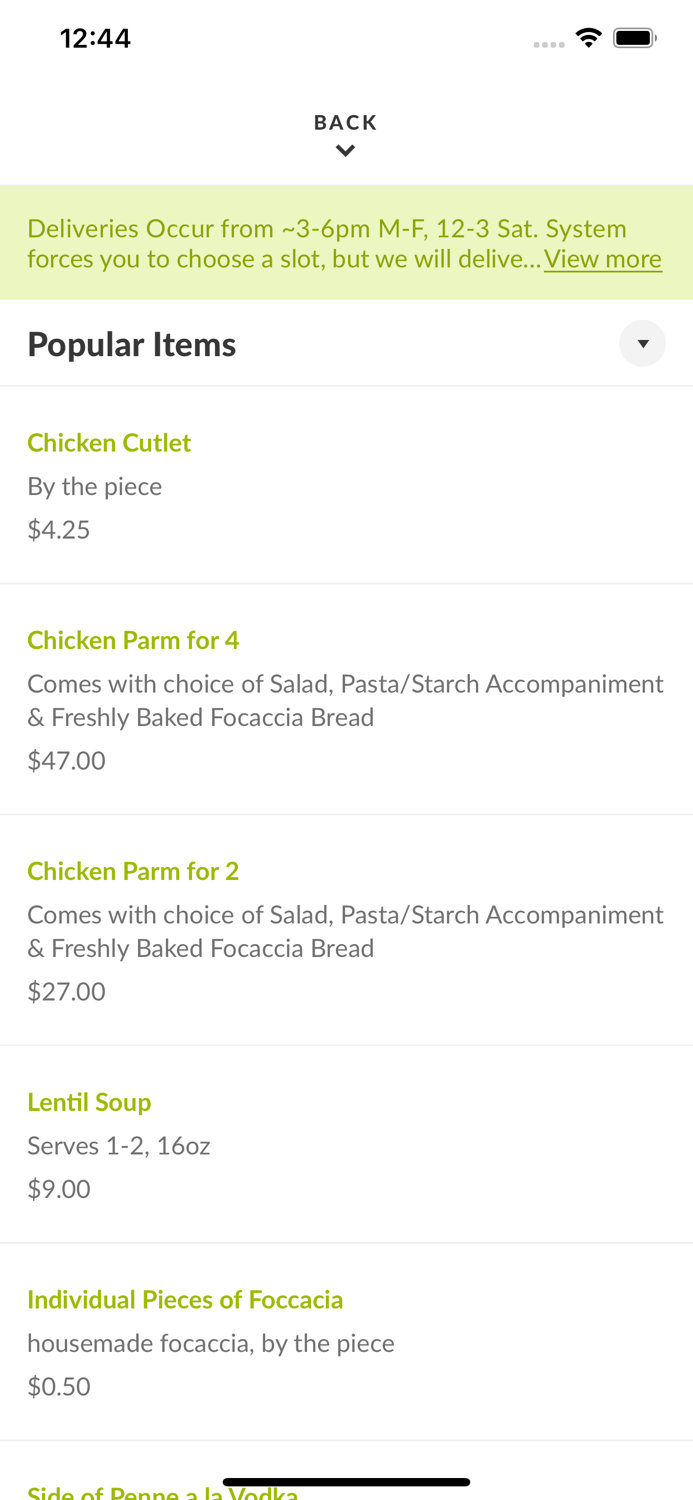Tap the green delivery notice banner

pos(346,242)
